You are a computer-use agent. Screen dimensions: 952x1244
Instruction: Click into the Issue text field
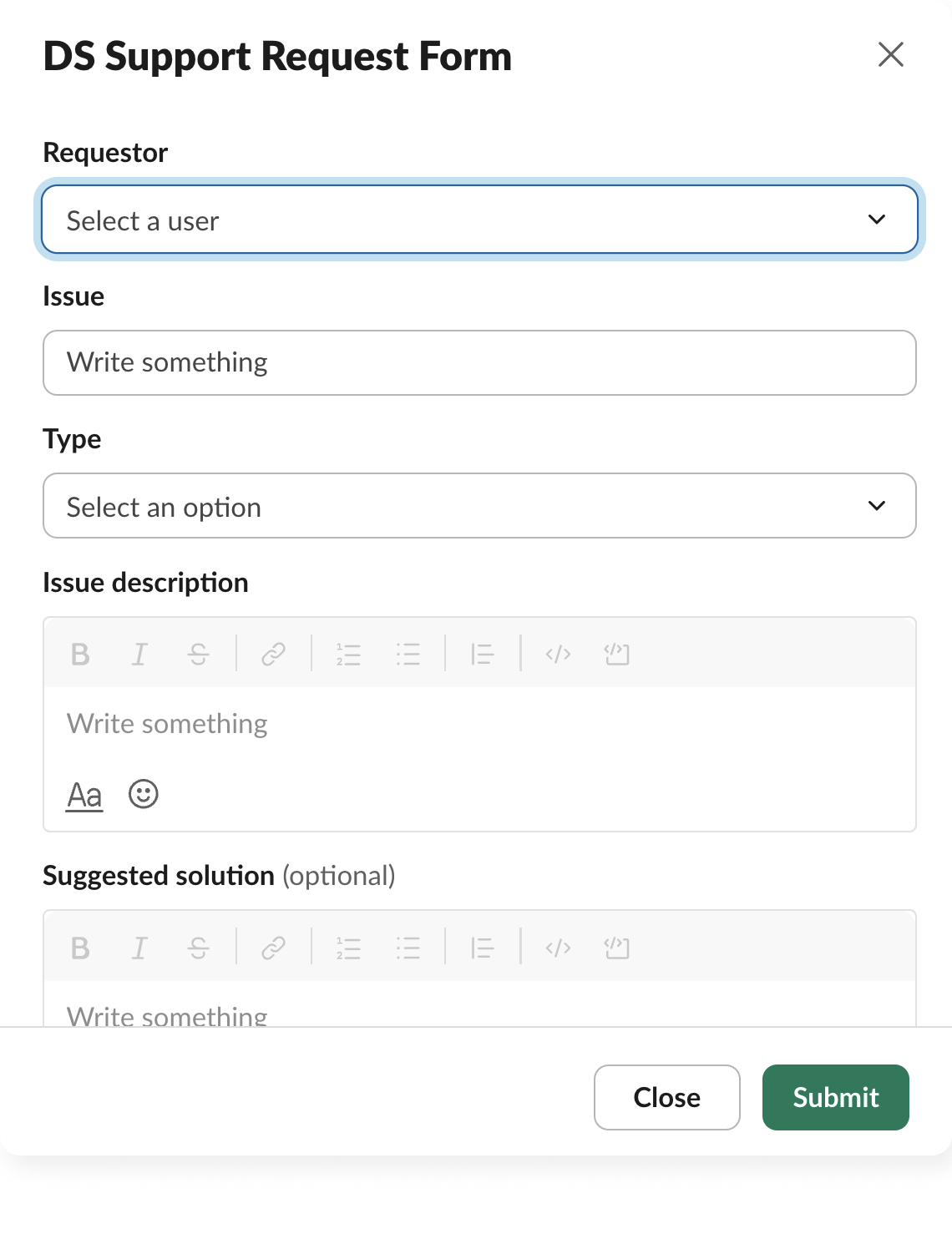pos(479,363)
